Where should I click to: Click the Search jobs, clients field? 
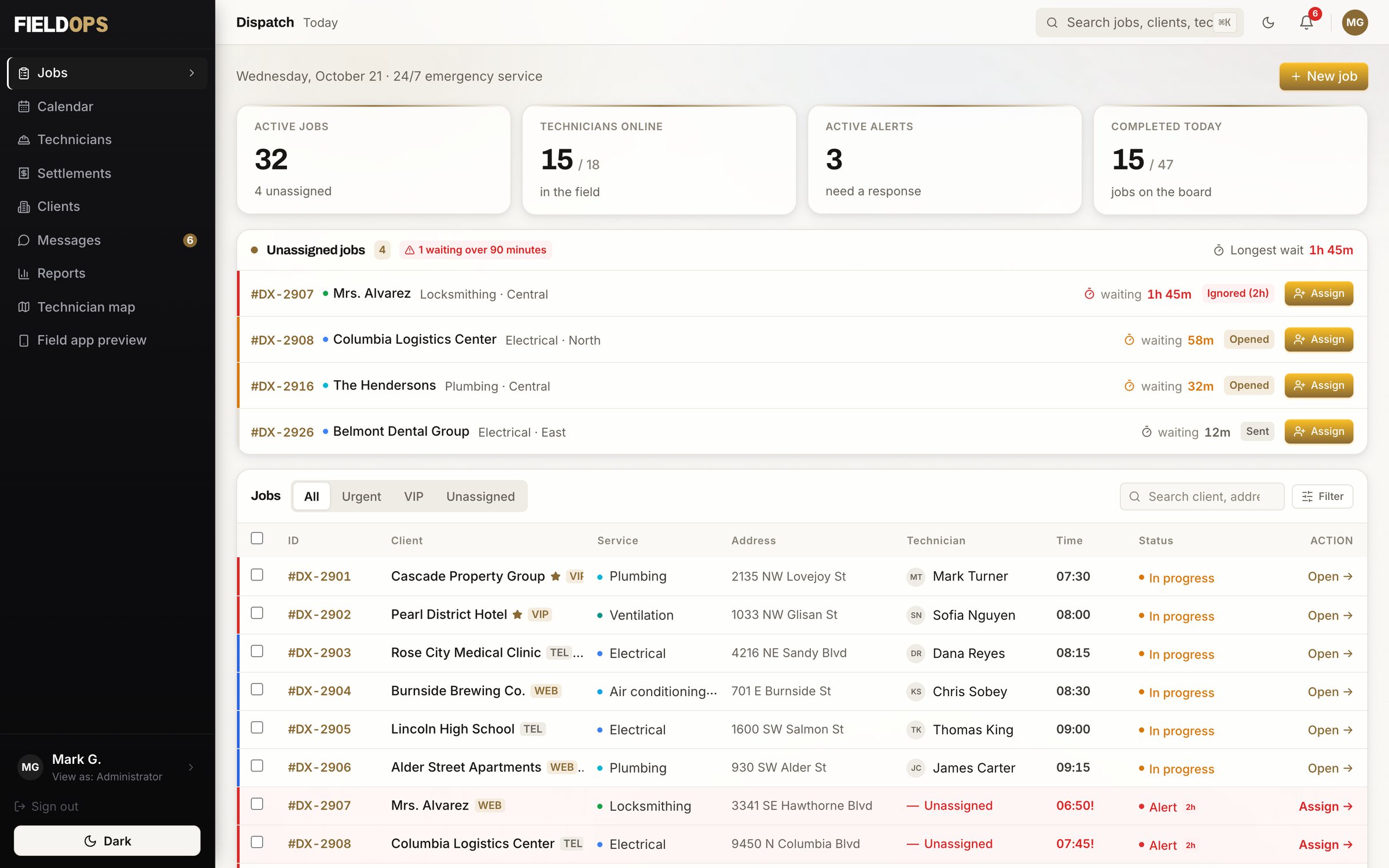(1139, 23)
